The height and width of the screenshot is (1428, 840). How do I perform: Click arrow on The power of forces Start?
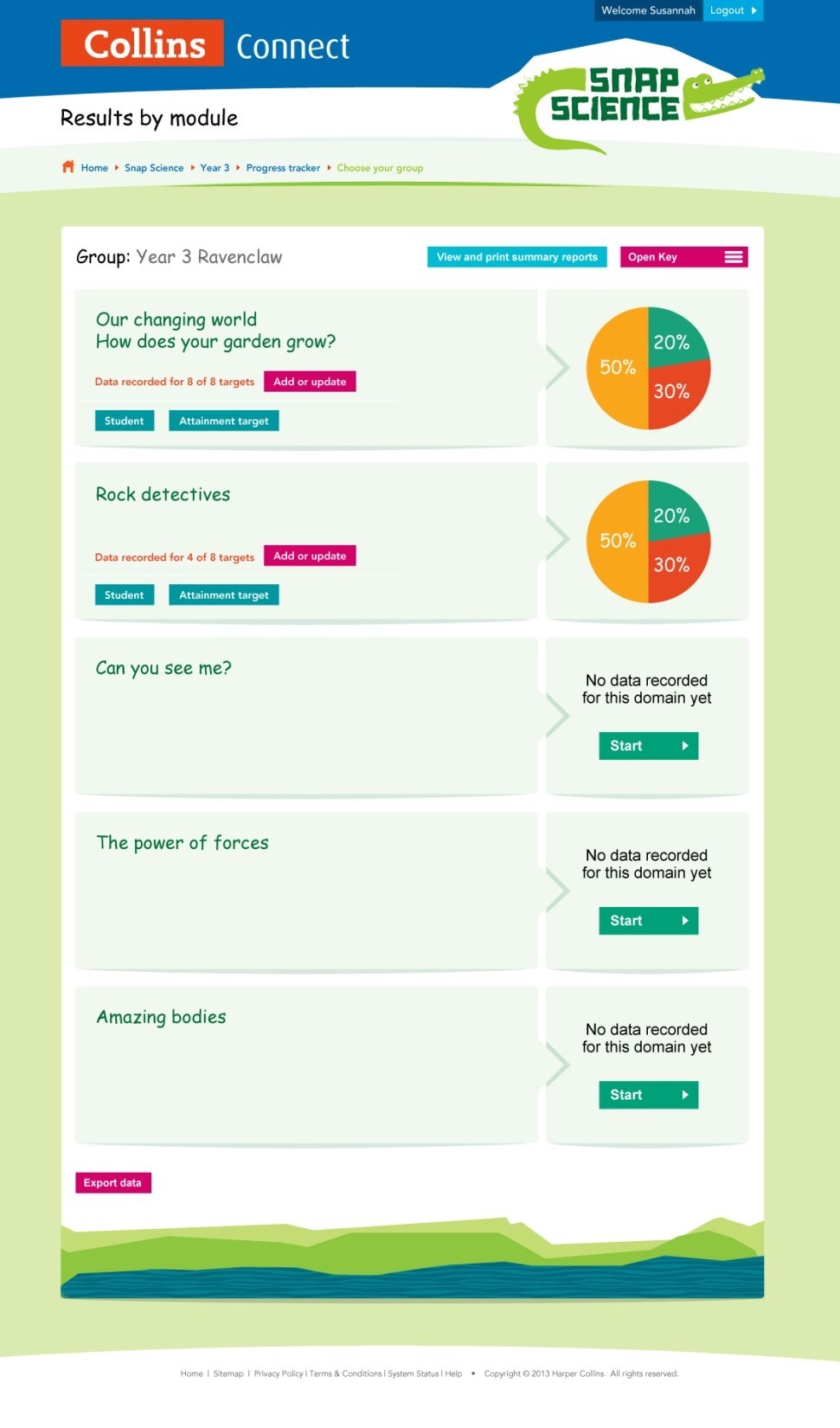point(685,921)
